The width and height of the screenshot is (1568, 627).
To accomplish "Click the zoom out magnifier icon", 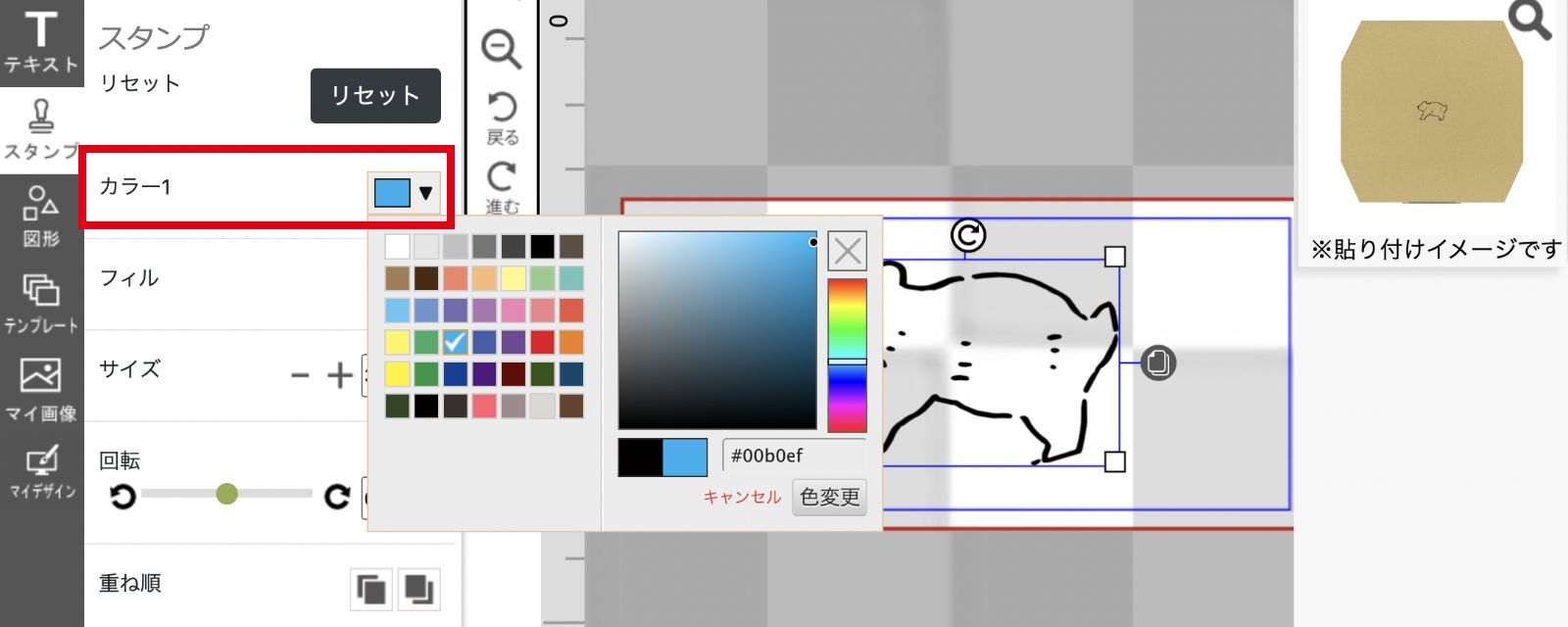I will pyautogui.click(x=502, y=49).
